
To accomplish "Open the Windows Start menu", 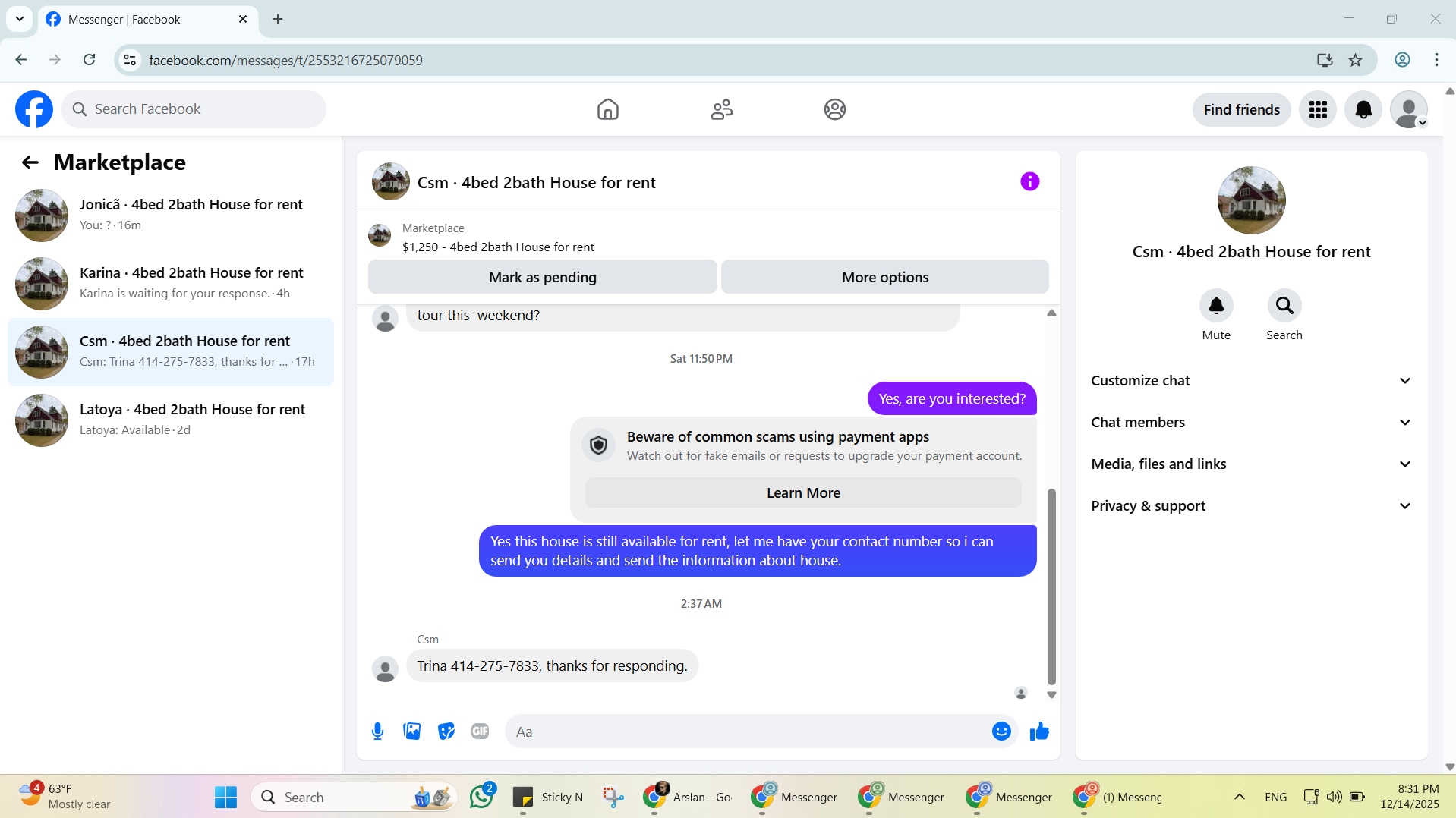I will pyautogui.click(x=225, y=798).
